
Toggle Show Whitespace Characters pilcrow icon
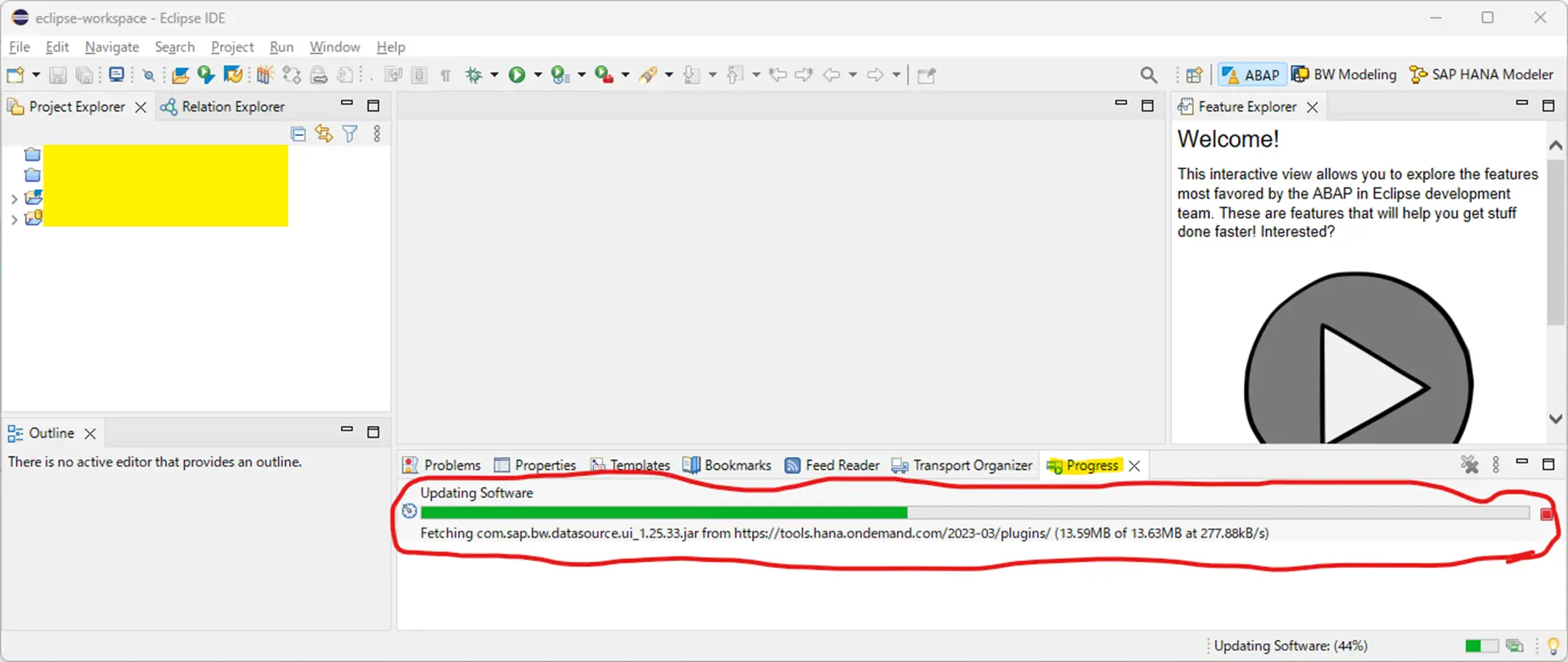[x=445, y=75]
